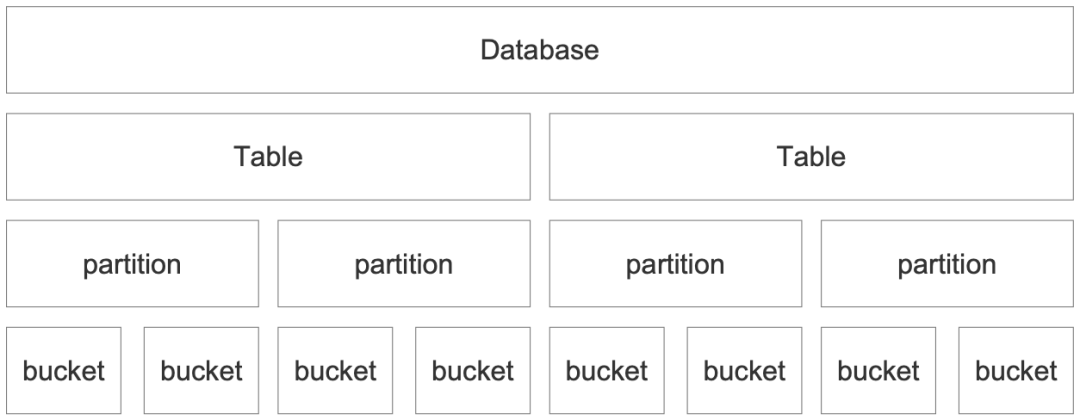Click the "Table" text in right table

811,157
